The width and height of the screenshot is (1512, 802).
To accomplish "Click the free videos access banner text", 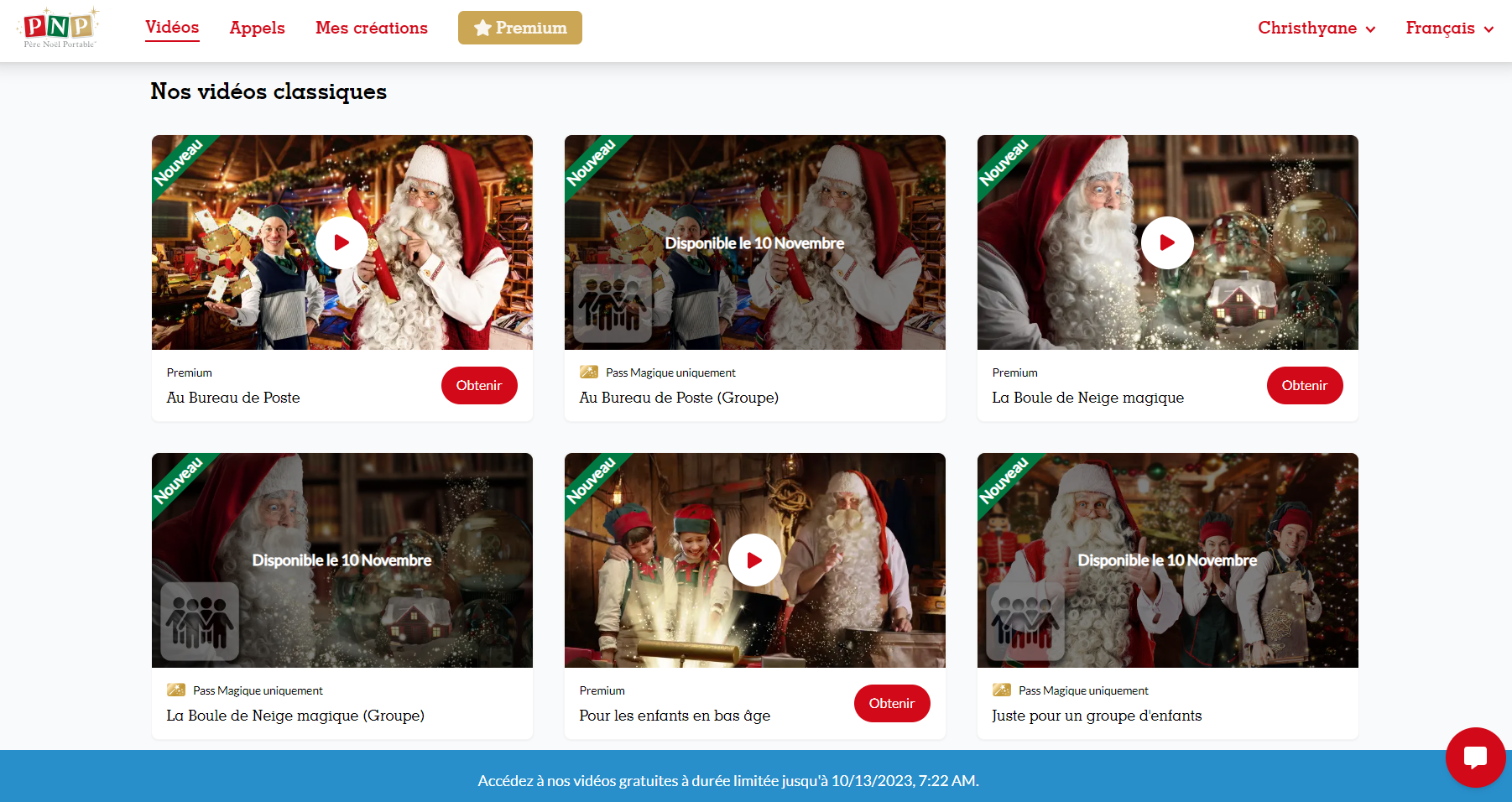I will click(728, 780).
